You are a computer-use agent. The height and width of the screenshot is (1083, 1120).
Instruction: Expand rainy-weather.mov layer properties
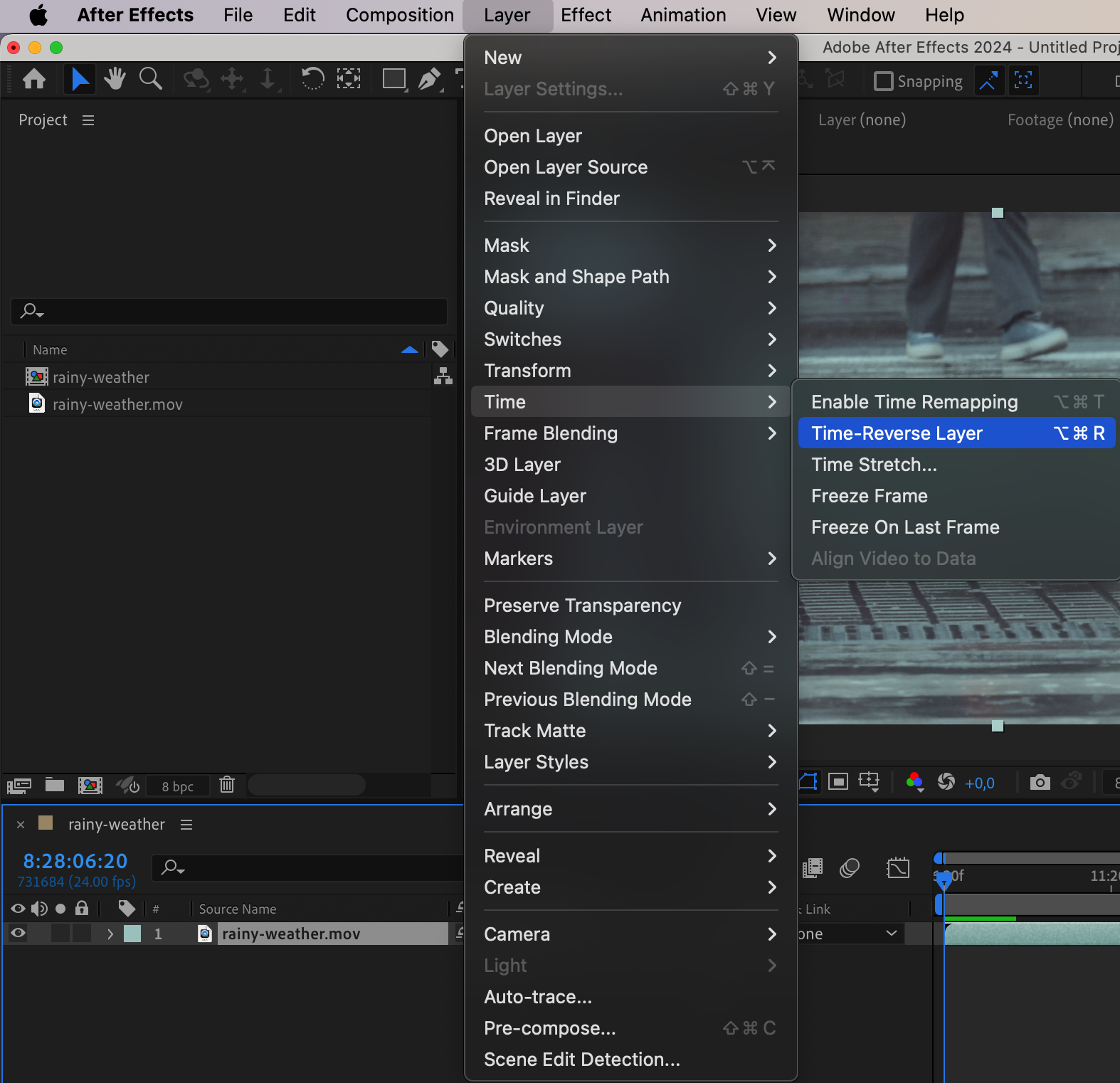(x=110, y=934)
